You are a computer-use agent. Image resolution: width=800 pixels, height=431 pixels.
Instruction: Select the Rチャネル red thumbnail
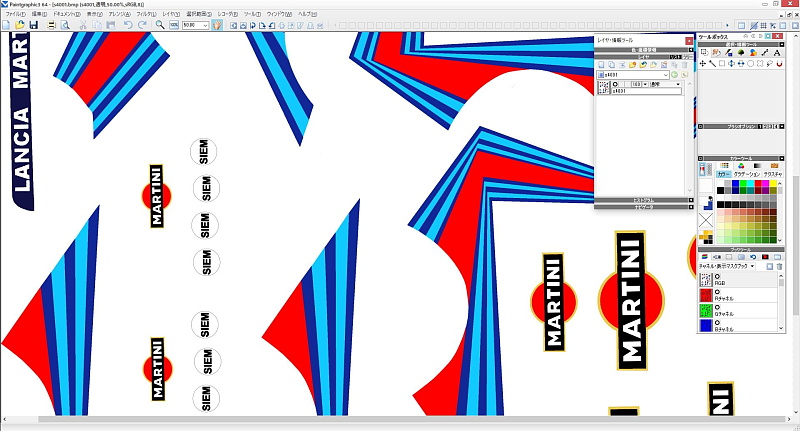click(706, 295)
